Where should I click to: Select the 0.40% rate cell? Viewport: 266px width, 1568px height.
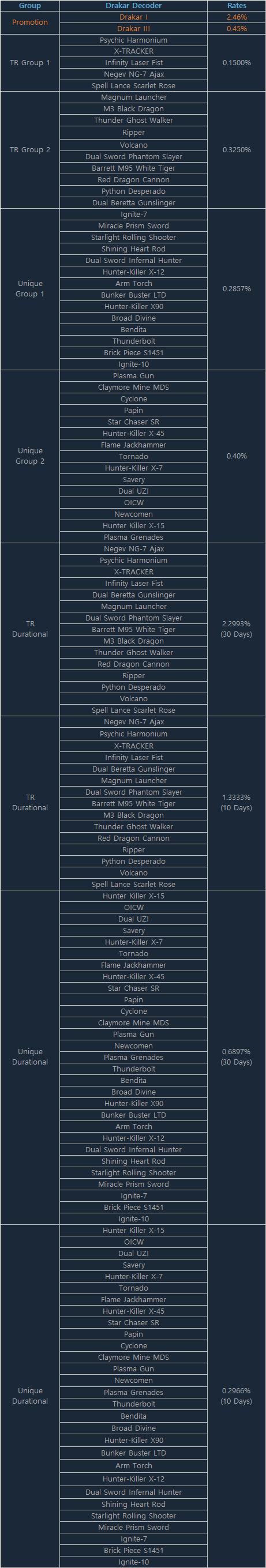(x=237, y=457)
